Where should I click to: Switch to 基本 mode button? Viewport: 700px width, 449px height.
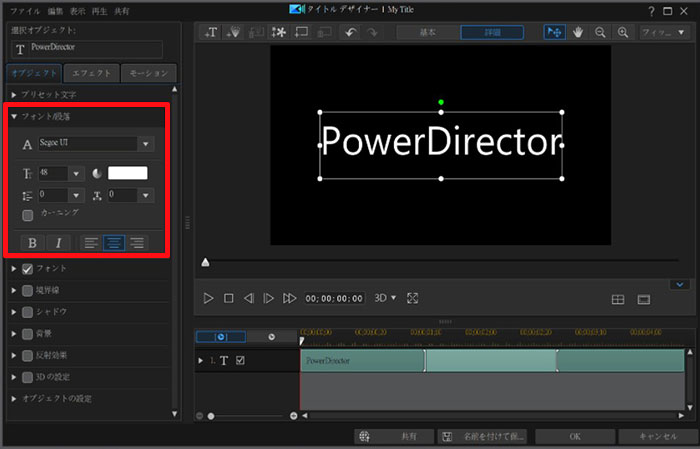[428, 32]
